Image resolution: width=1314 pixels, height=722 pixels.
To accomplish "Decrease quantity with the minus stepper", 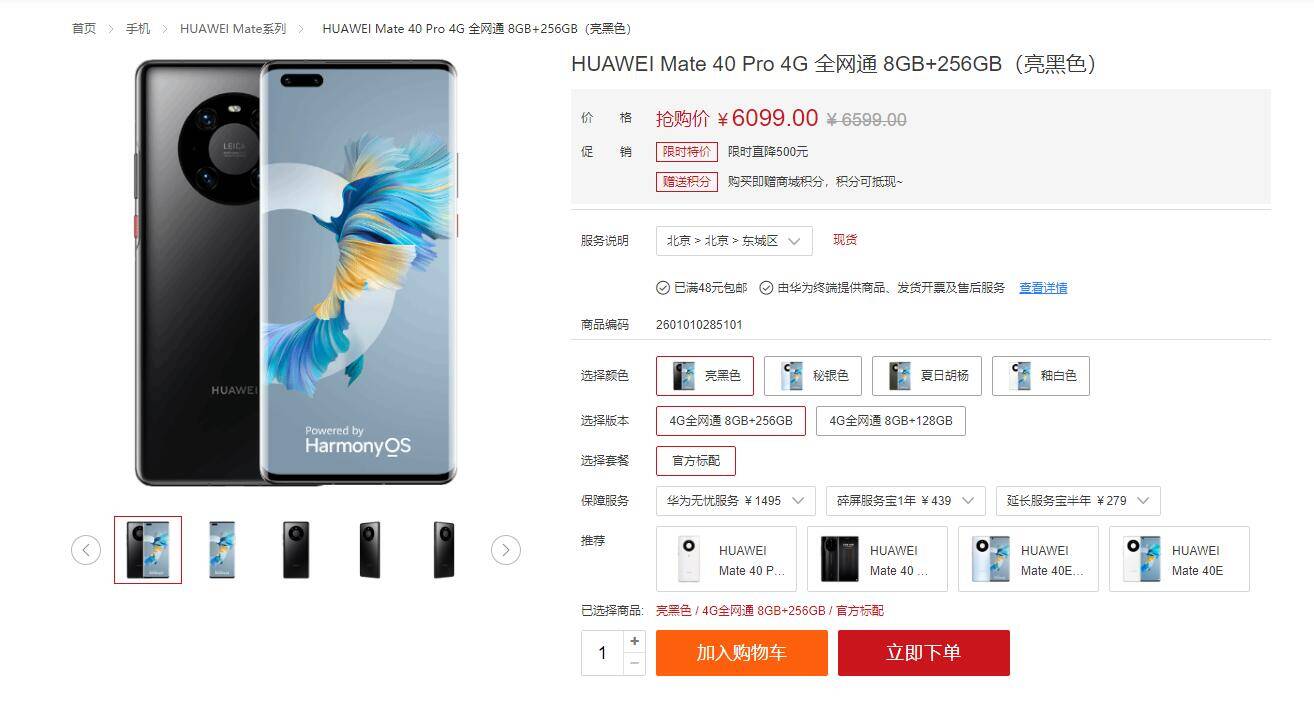I will [634, 664].
